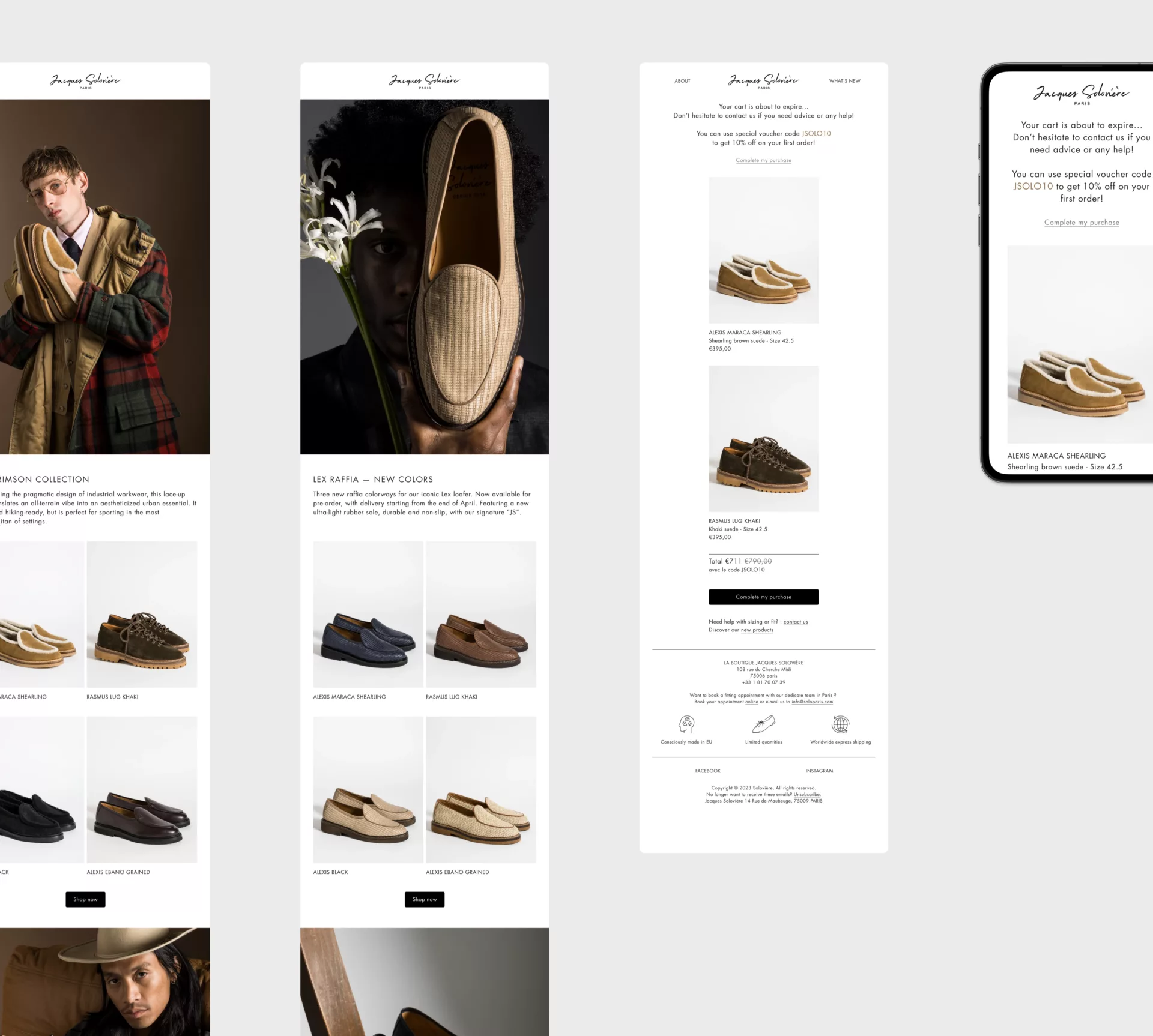Click the LEX RAFFIA — NEW COLORS heading
The height and width of the screenshot is (1036, 1153).
click(373, 480)
